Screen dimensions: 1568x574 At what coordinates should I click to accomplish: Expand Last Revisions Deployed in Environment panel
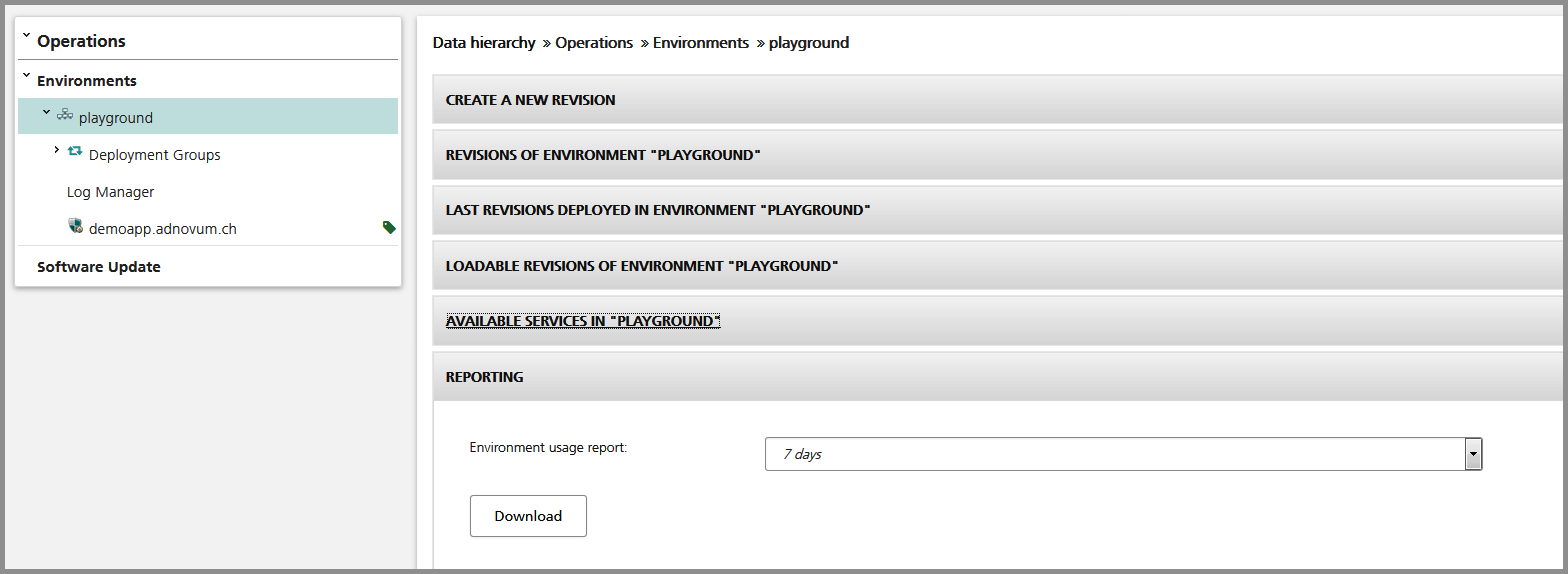click(1000, 210)
